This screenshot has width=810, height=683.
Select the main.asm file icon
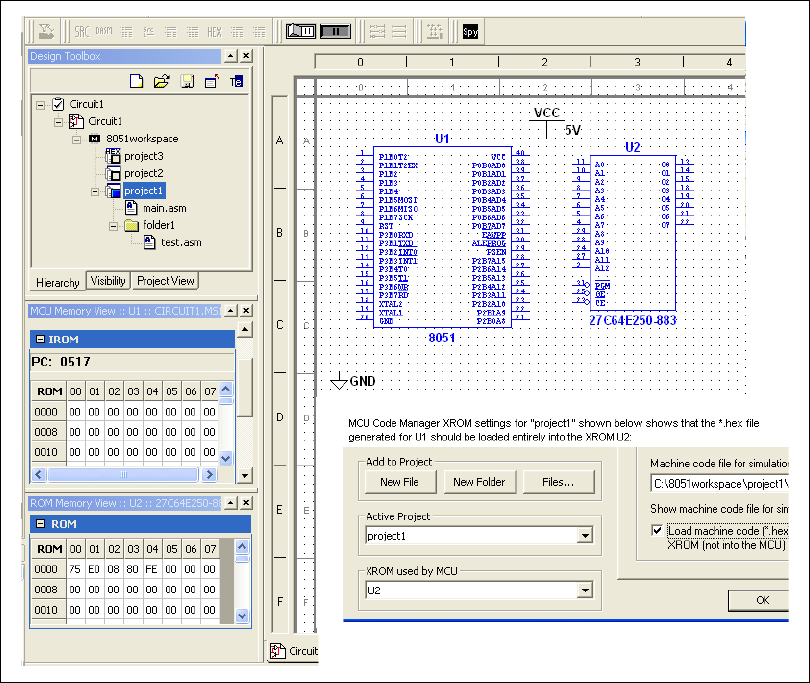pos(131,208)
